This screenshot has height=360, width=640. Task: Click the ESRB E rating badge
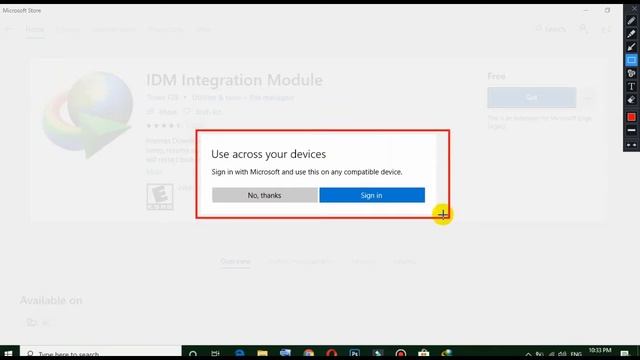[160, 197]
